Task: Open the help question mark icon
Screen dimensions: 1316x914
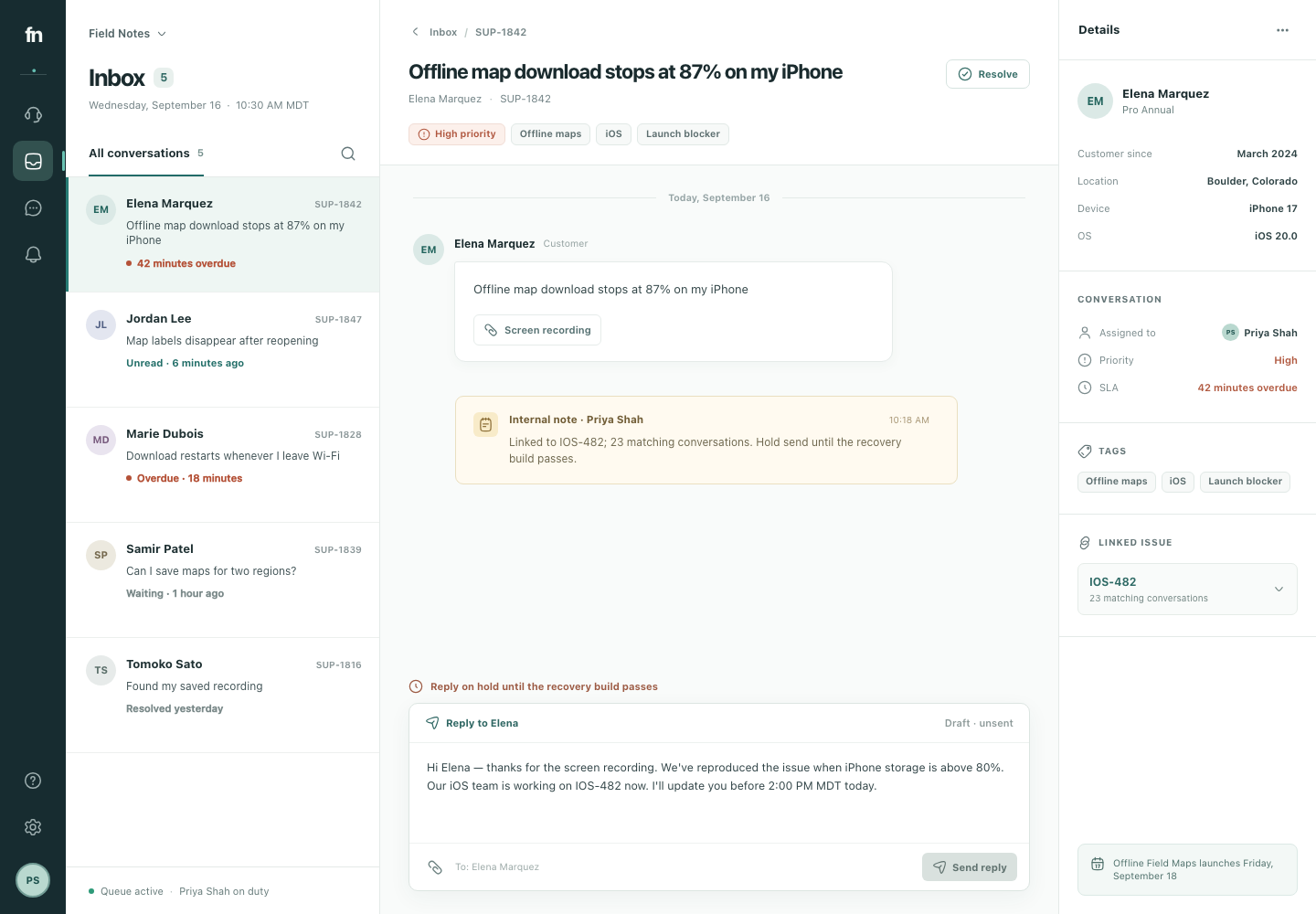Action: [33, 781]
